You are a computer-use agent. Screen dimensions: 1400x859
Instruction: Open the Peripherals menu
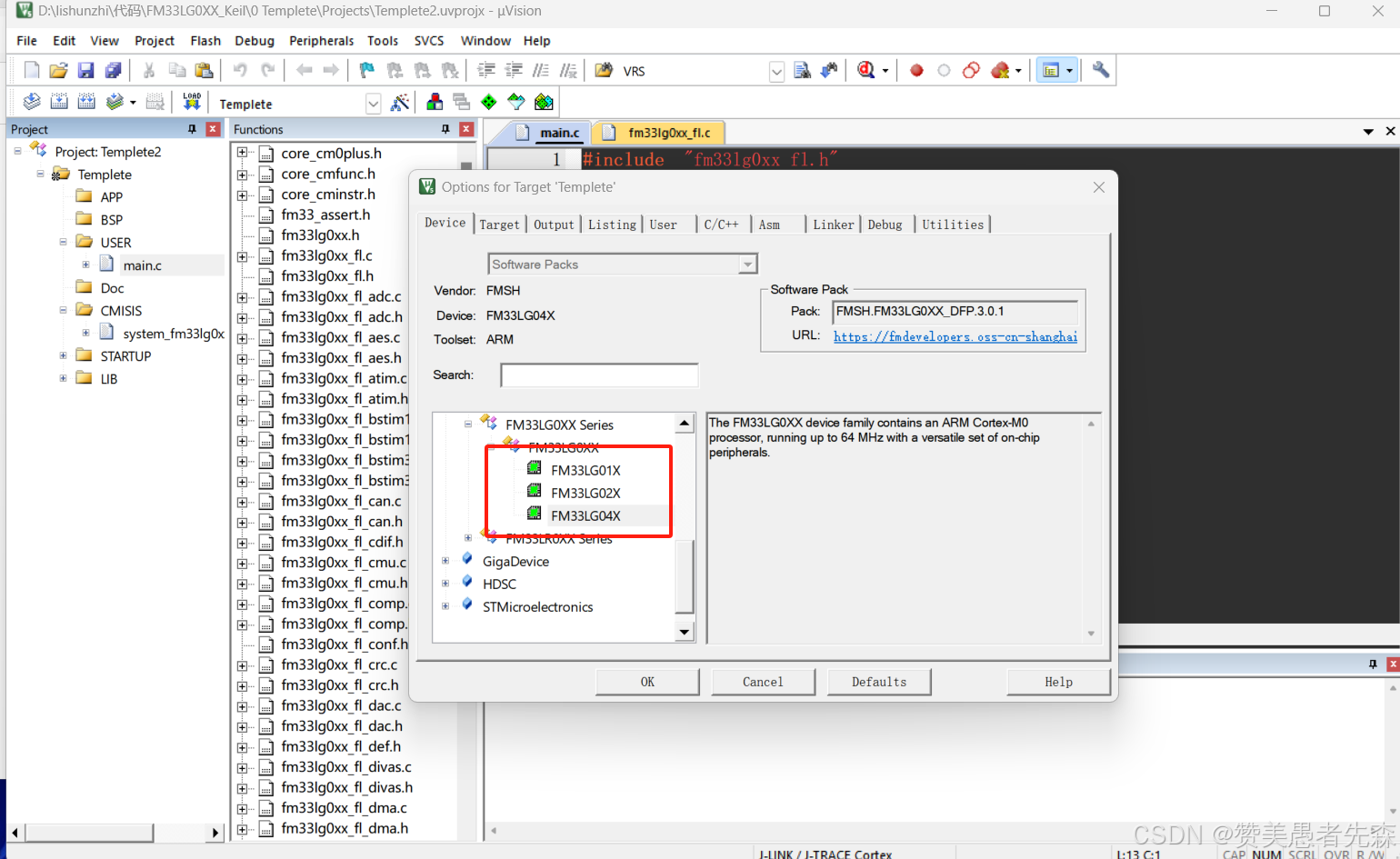coord(321,41)
